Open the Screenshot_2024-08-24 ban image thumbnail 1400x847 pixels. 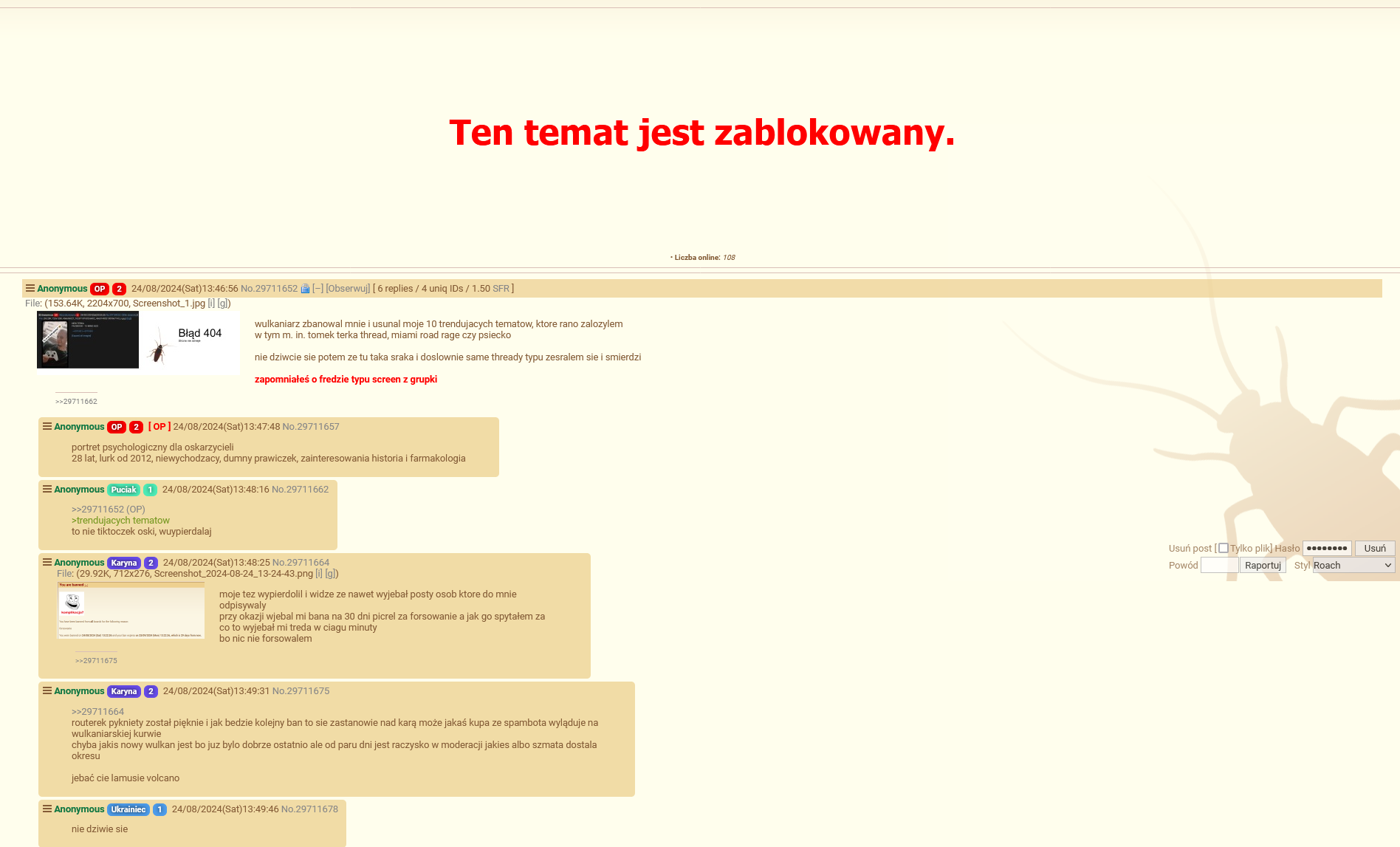click(131, 610)
